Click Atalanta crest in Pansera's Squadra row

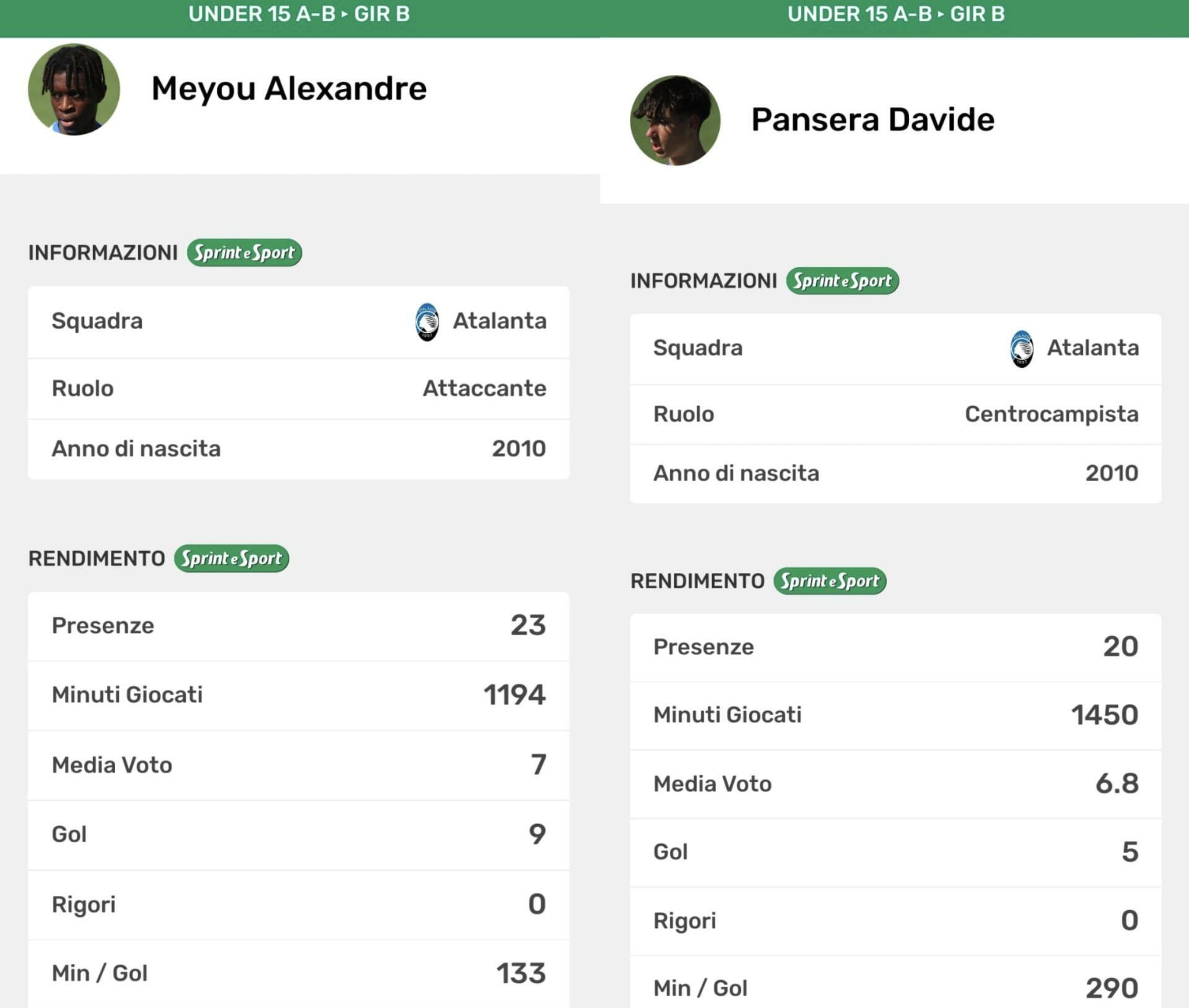[1021, 349]
